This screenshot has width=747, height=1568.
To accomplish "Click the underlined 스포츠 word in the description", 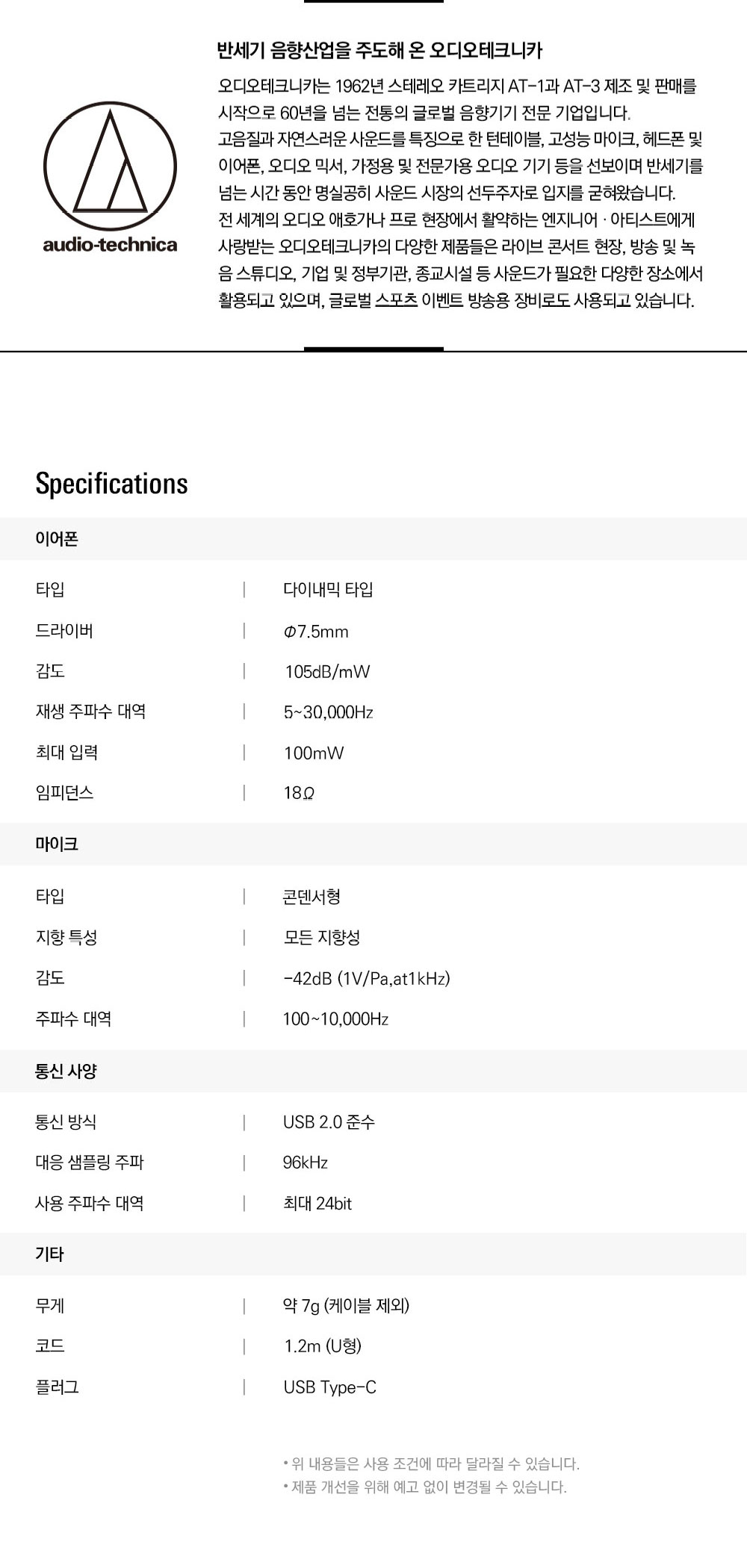I will click(396, 301).
